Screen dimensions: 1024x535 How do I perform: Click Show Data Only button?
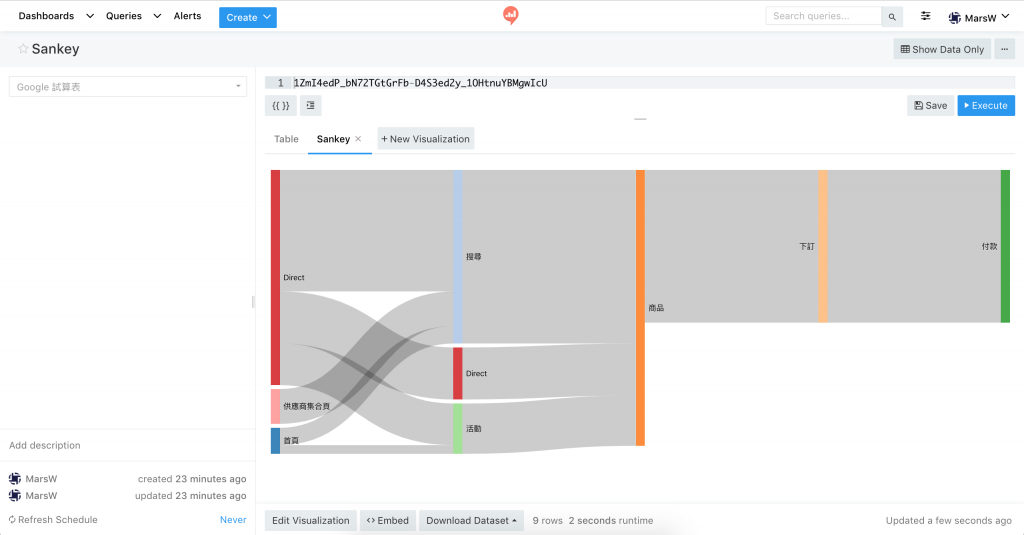(942, 49)
